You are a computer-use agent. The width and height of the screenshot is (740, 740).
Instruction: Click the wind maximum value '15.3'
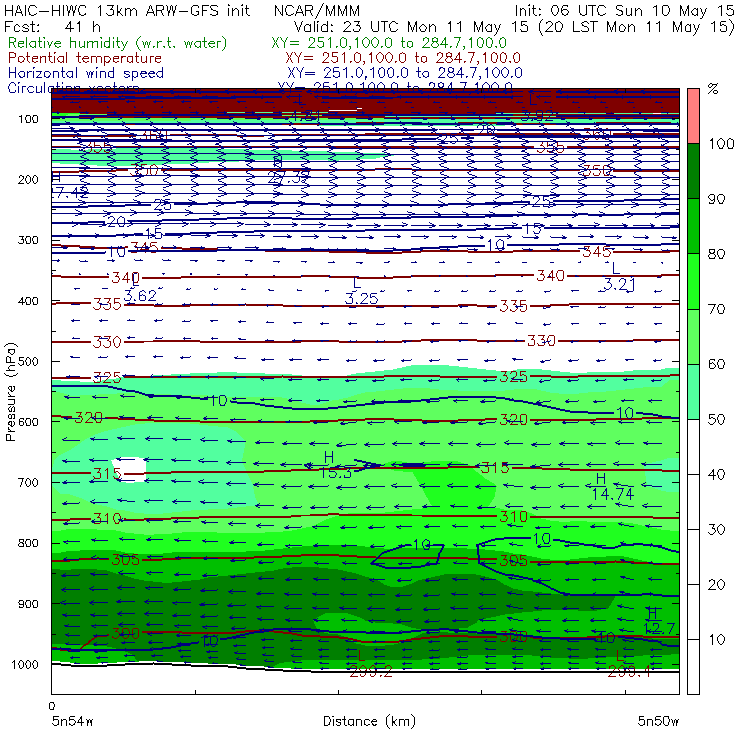[336, 472]
